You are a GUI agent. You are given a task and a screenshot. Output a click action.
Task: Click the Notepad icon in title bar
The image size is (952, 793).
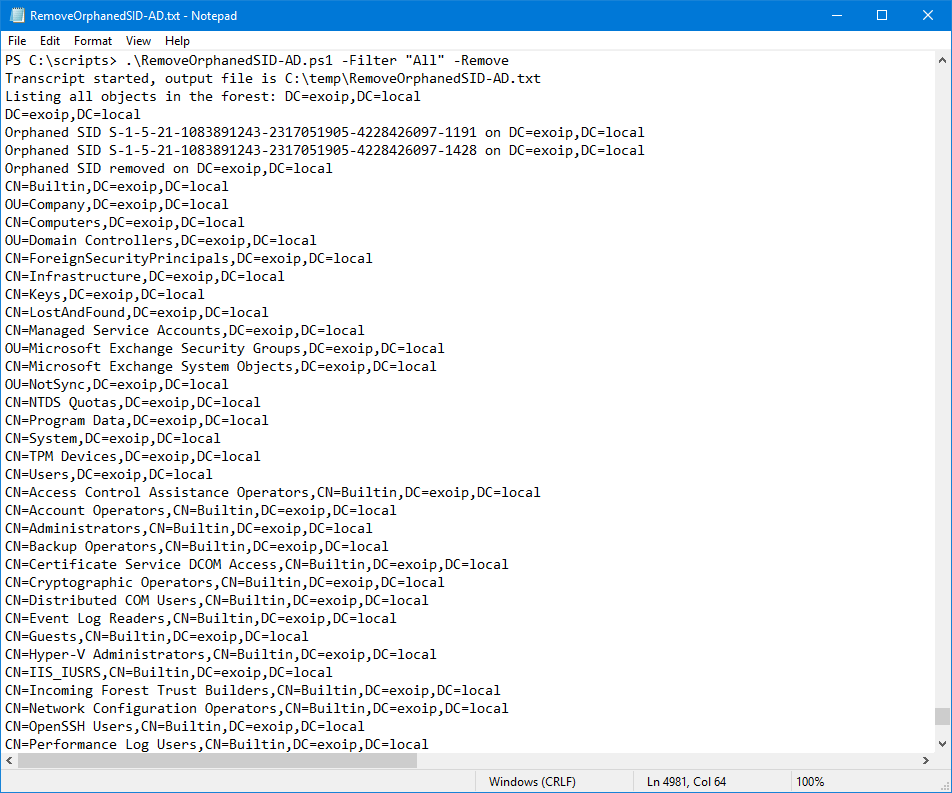pyautogui.click(x=17, y=15)
